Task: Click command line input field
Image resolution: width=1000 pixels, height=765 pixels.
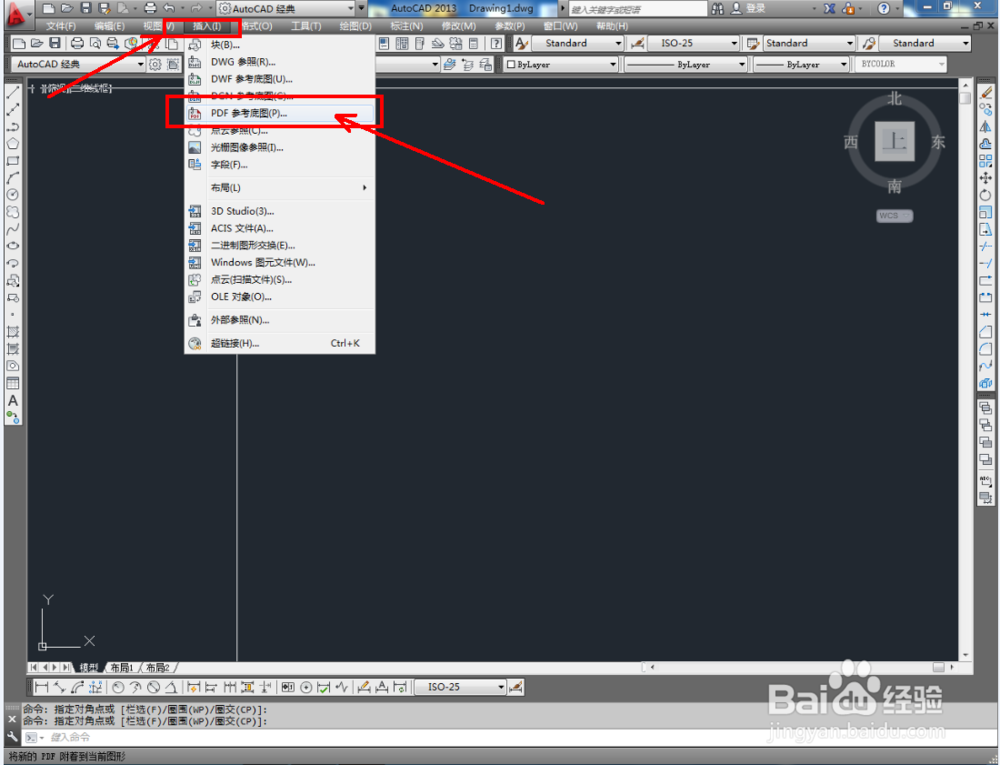Action: [497, 738]
